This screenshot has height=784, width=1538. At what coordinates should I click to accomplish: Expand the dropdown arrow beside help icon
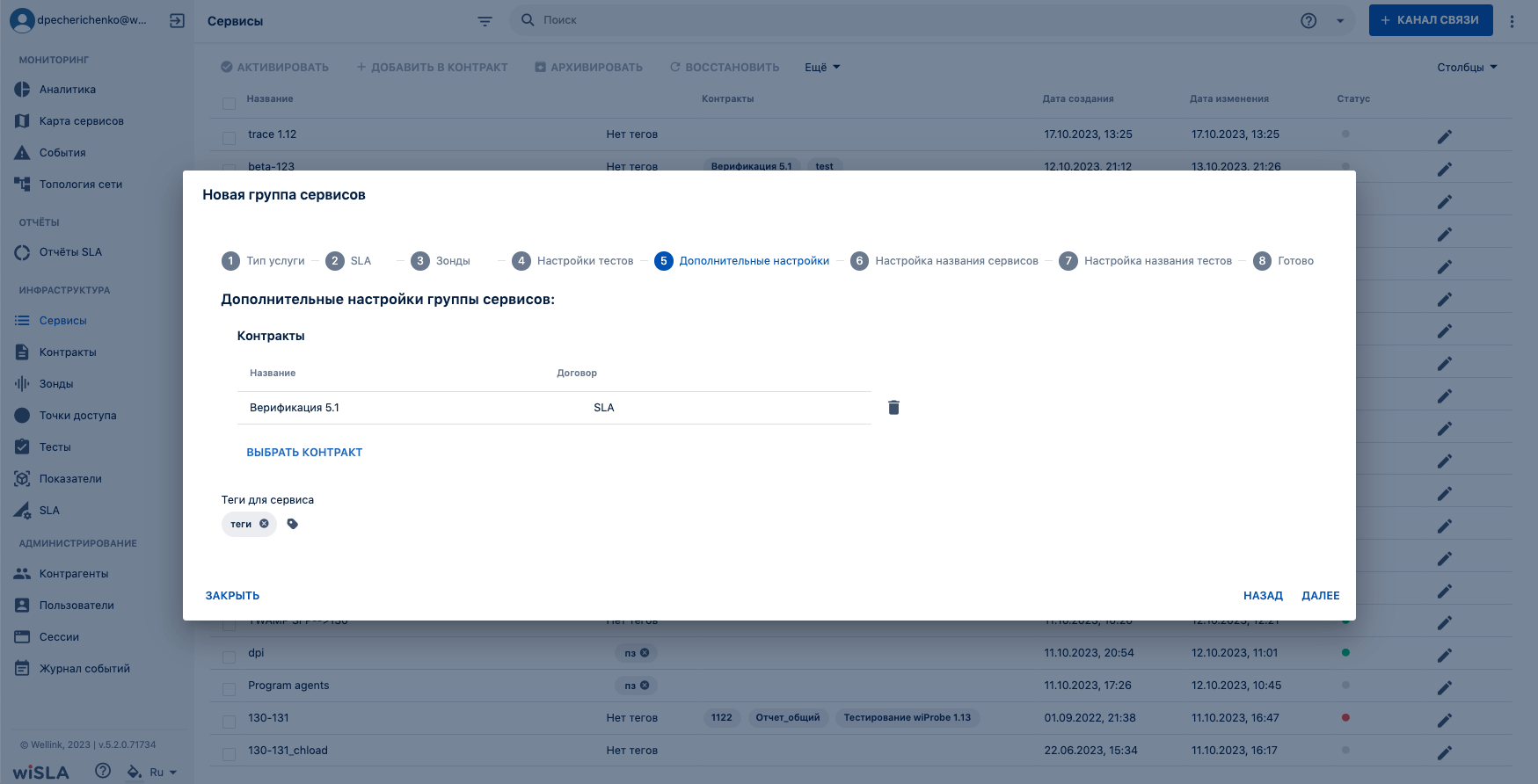click(x=1340, y=21)
